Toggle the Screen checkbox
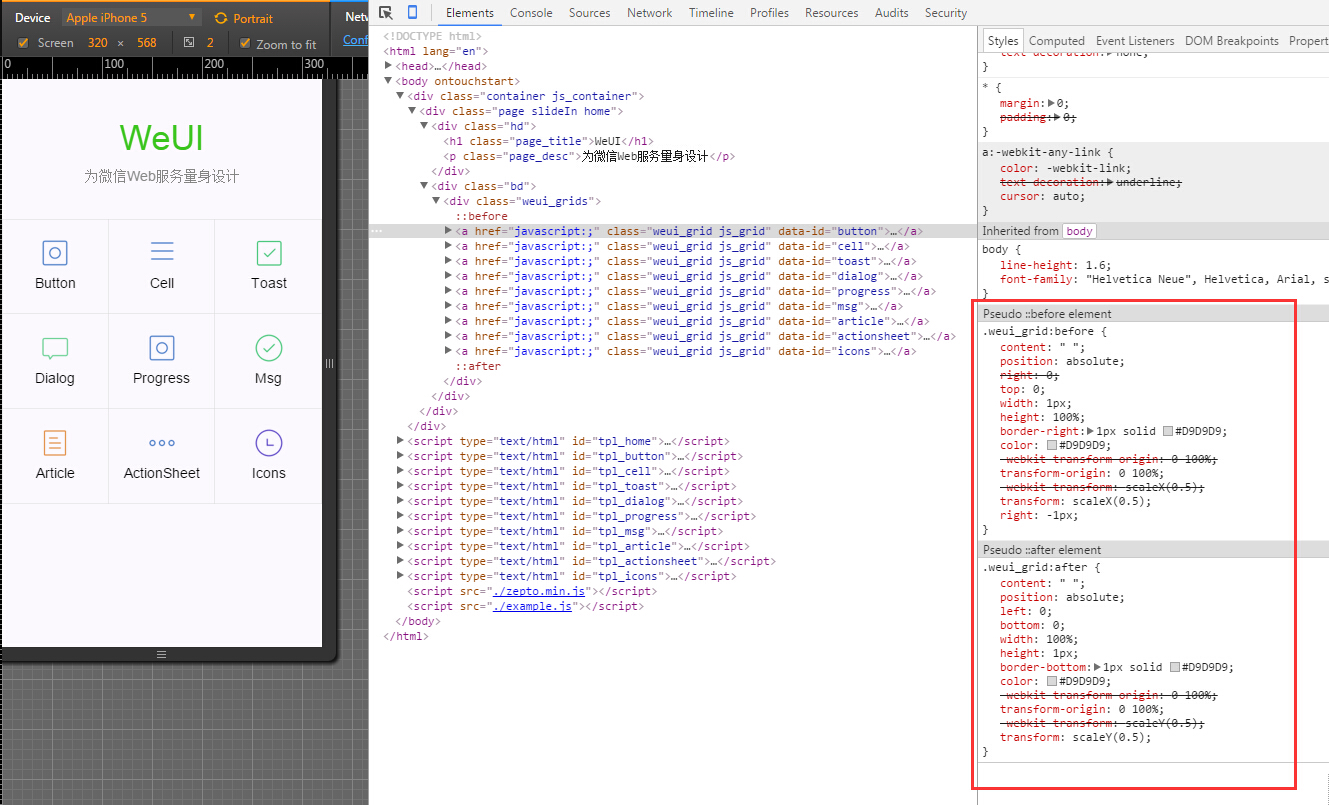 (23, 43)
